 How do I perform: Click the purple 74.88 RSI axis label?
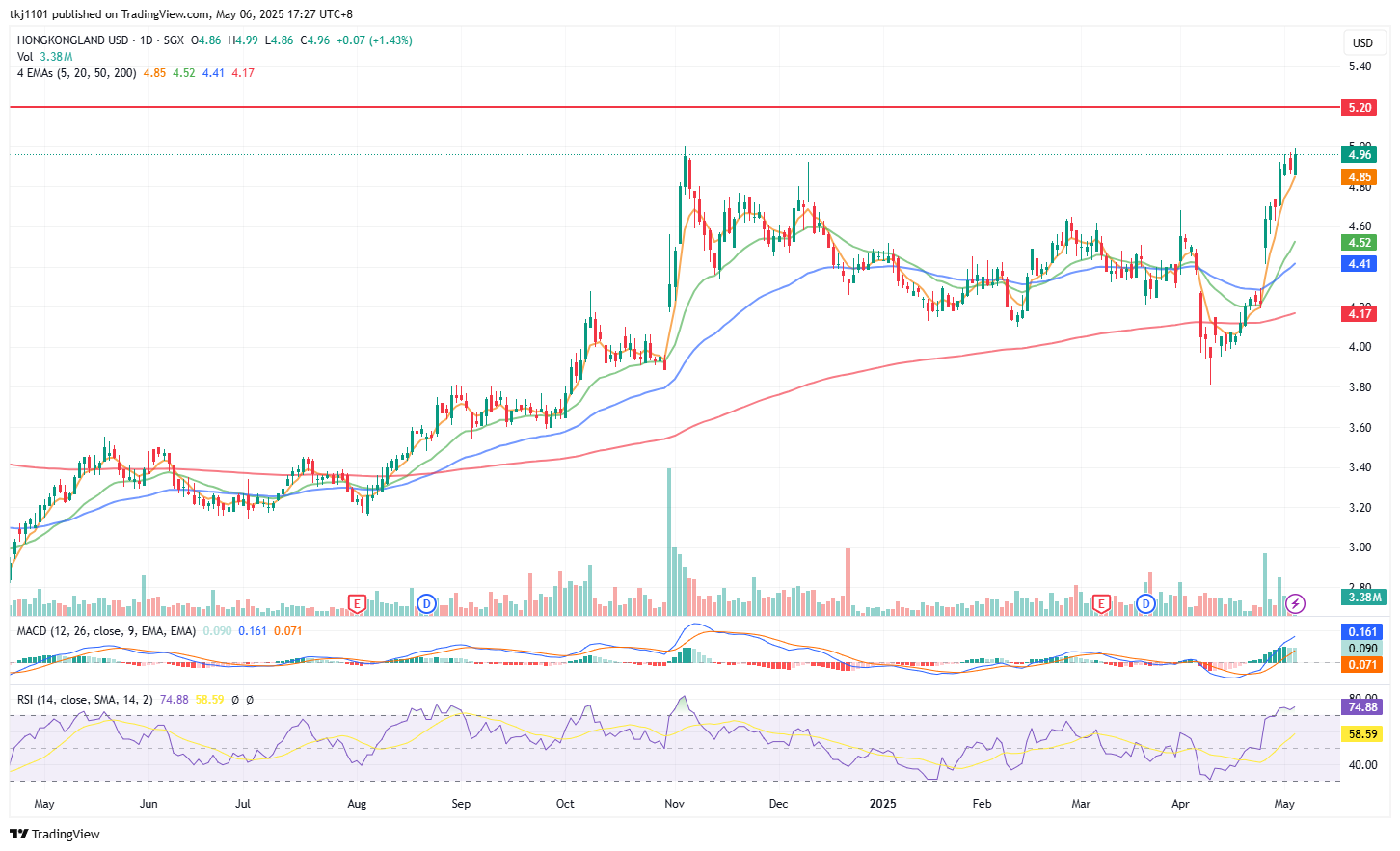1362,707
